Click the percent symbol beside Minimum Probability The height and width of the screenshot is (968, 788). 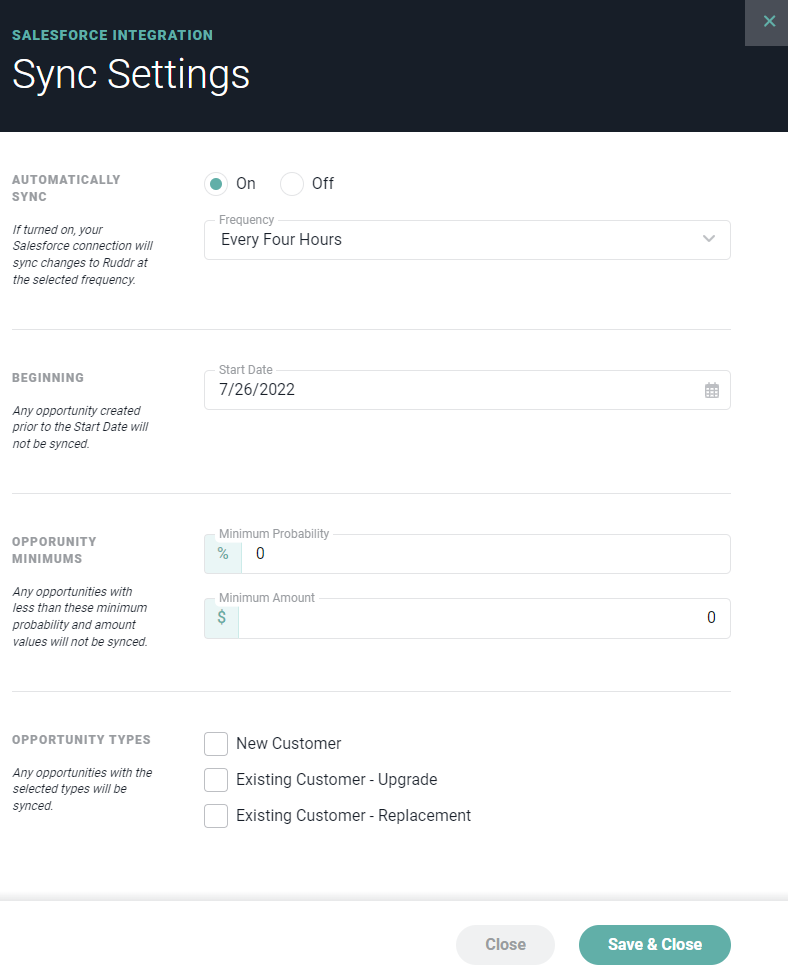coord(223,554)
